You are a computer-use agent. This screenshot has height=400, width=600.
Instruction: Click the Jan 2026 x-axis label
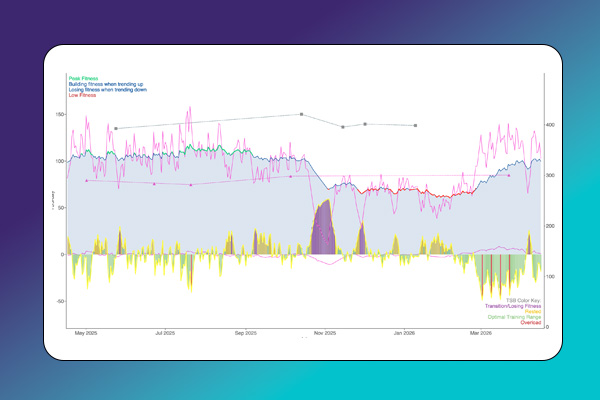tap(404, 331)
